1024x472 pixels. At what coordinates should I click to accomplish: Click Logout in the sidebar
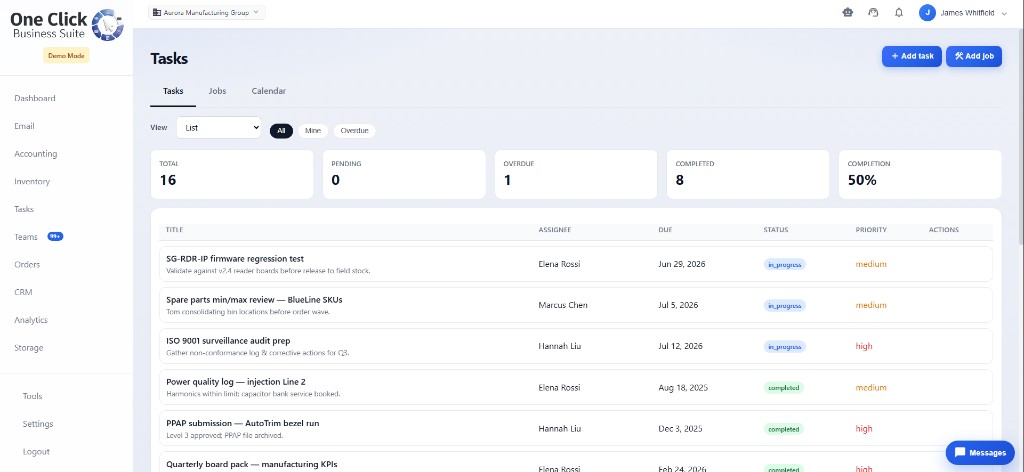(x=36, y=452)
